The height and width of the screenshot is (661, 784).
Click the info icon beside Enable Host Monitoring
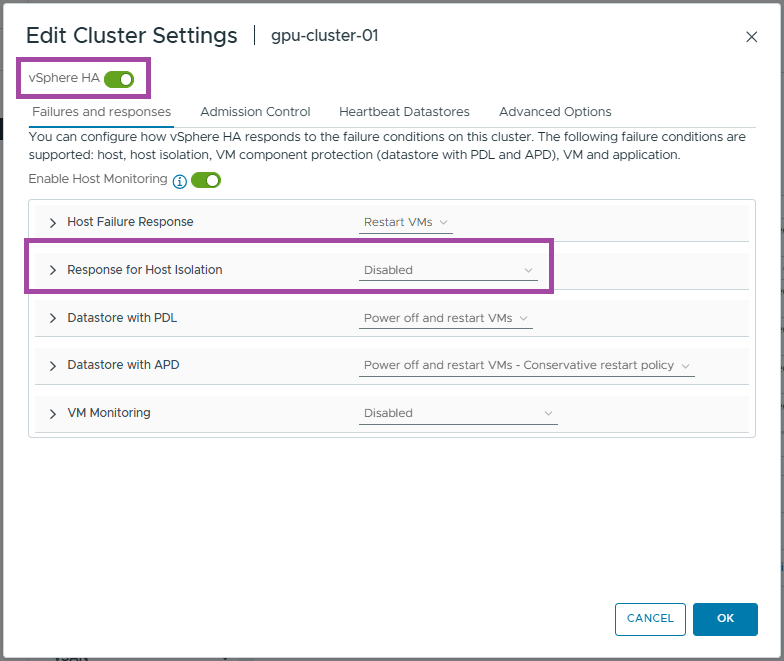[x=180, y=181]
